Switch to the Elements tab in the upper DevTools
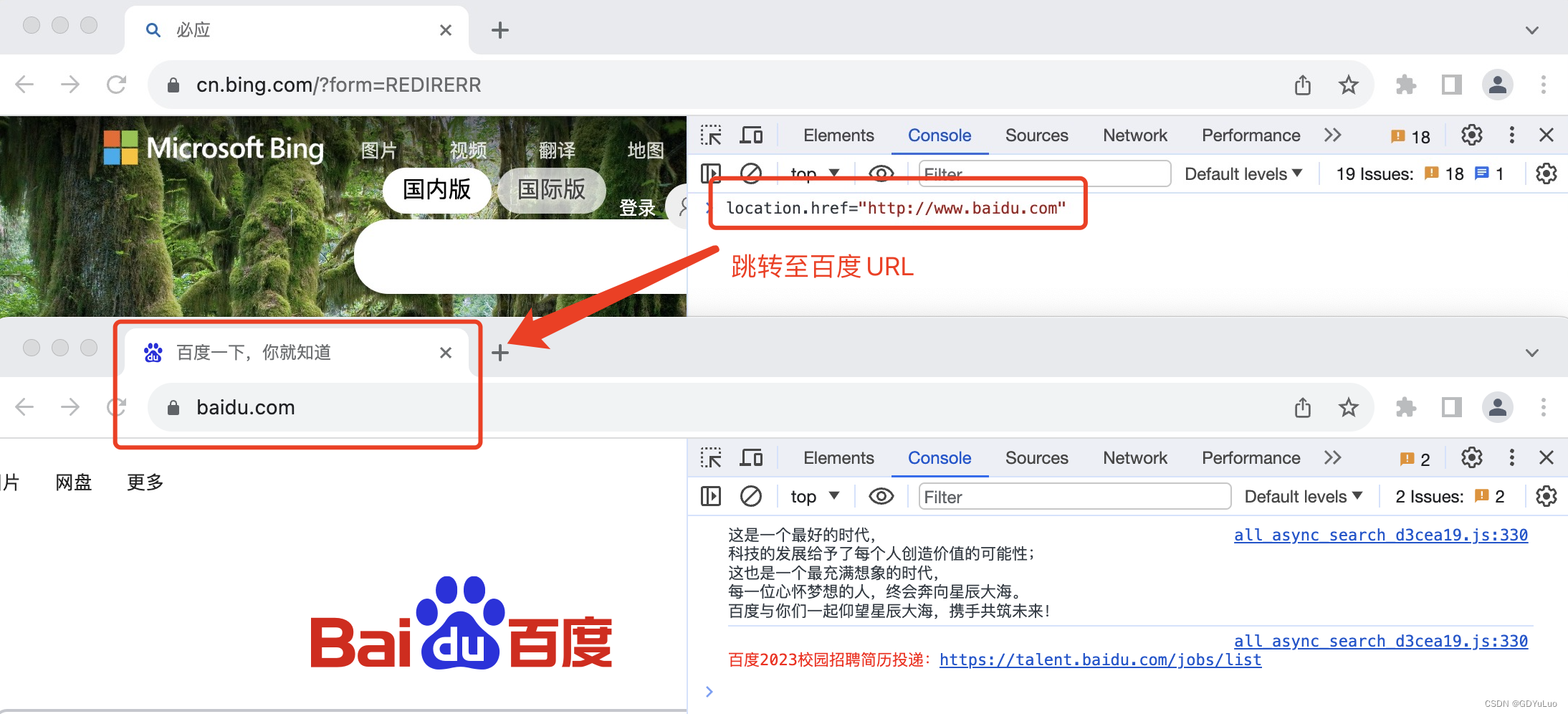Screen dimensions: 1568x714 tap(838, 135)
